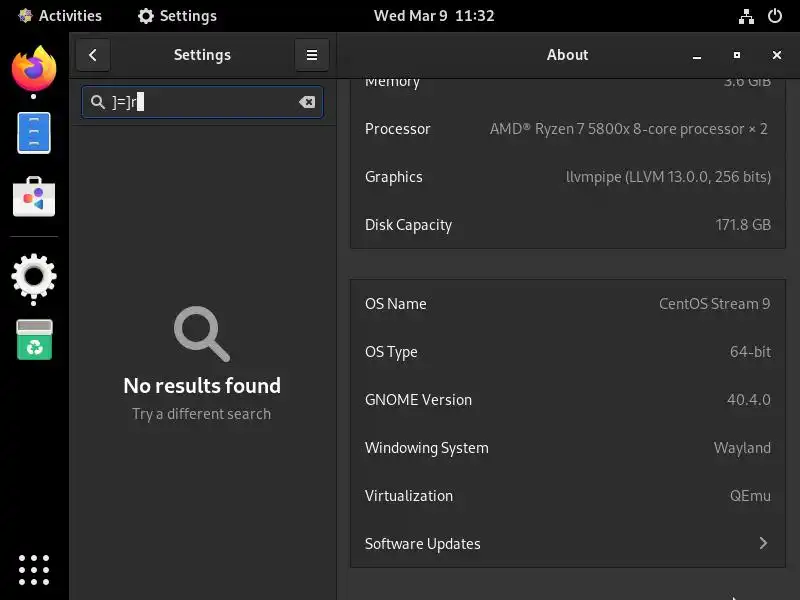
Task: Select the Virtualization label
Action: coord(409,495)
